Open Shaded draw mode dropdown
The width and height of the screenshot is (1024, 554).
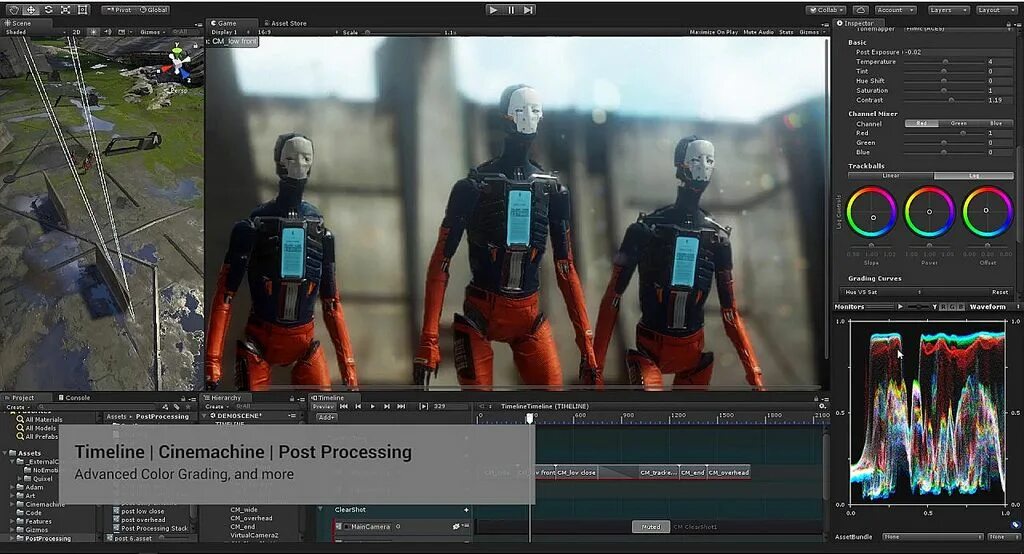click(35, 31)
